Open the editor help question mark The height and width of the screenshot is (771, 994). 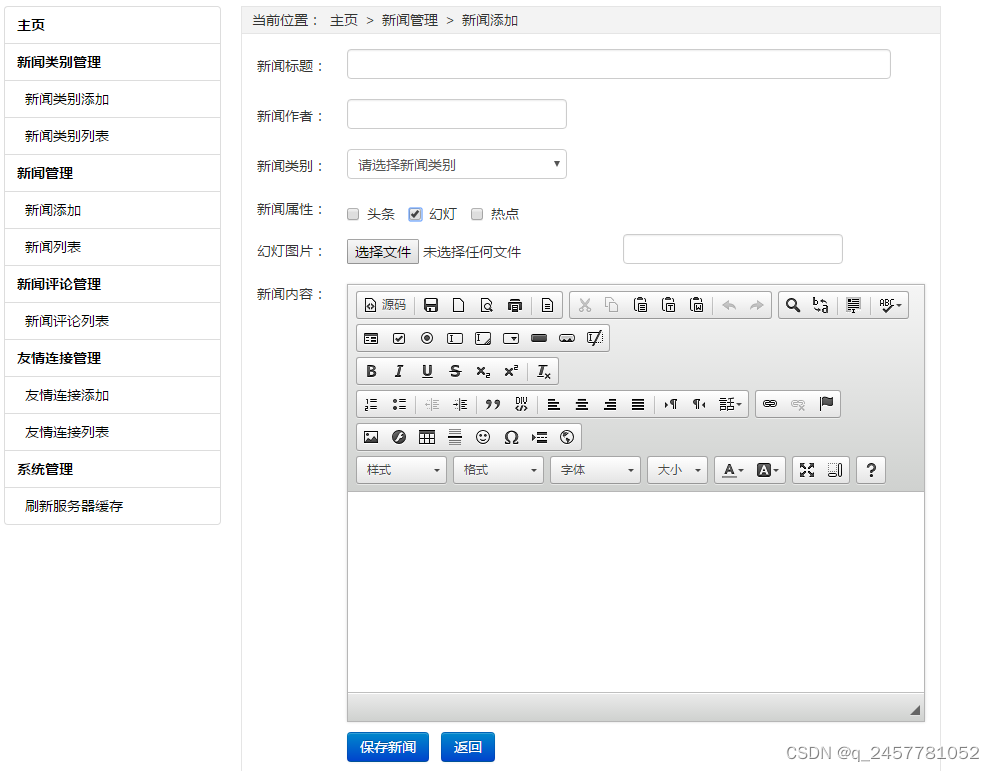(x=871, y=470)
